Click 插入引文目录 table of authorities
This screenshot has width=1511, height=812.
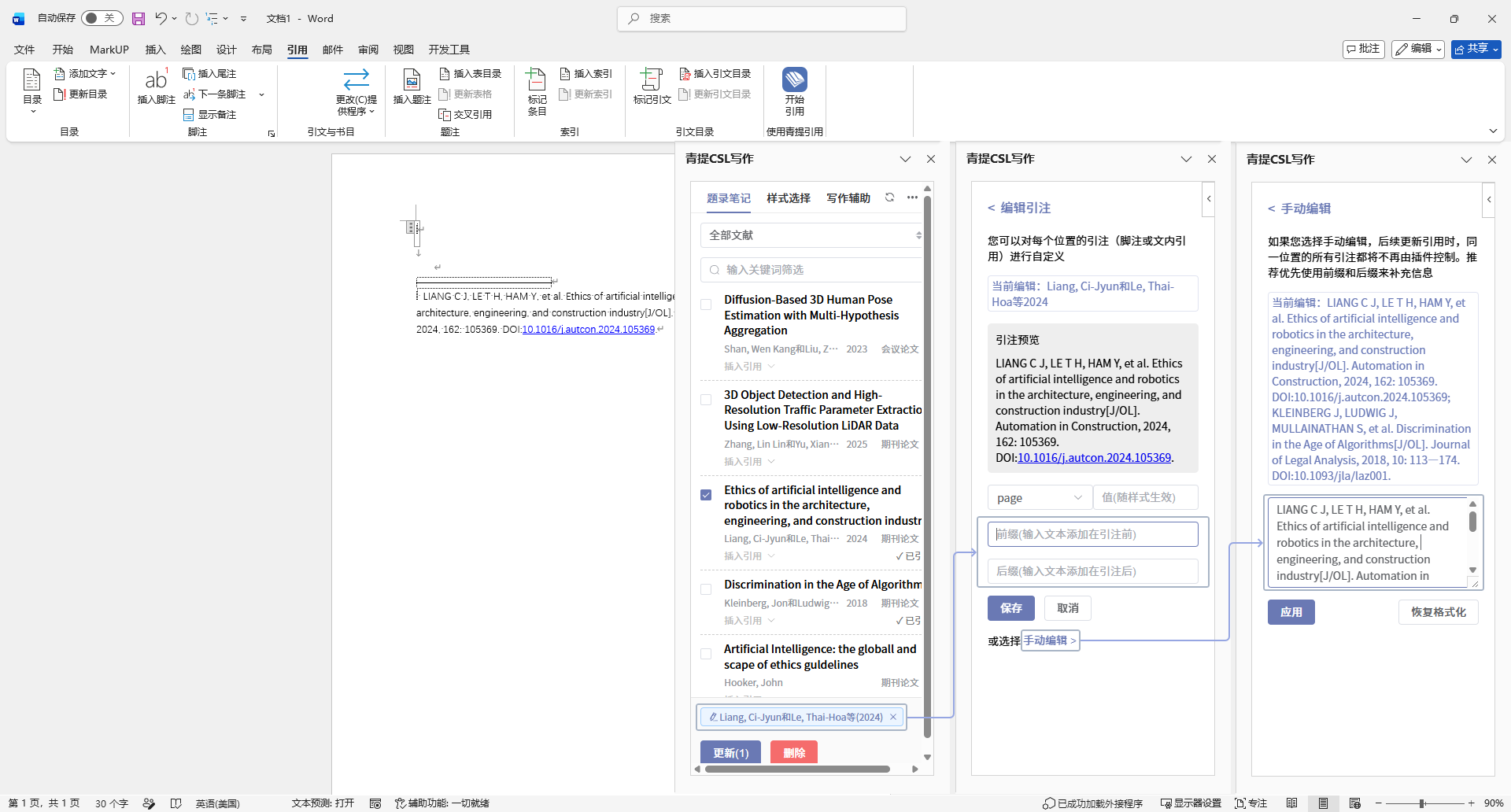click(x=715, y=73)
